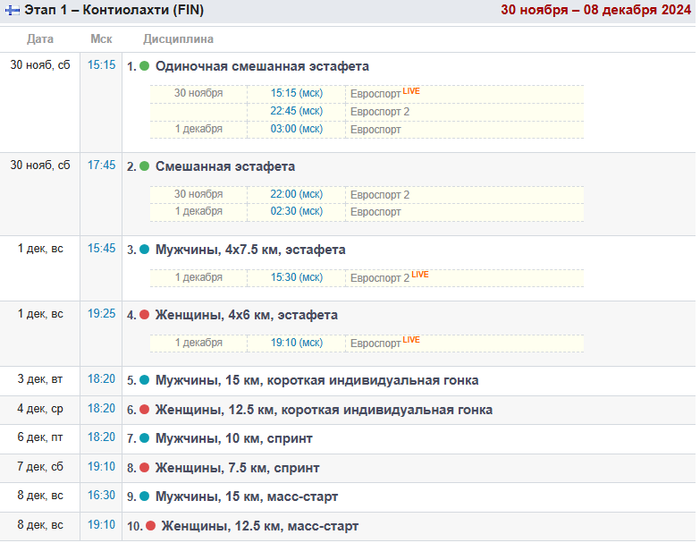
Task: Click Евроспорт channel in the 03:00 row
Action: (375, 129)
